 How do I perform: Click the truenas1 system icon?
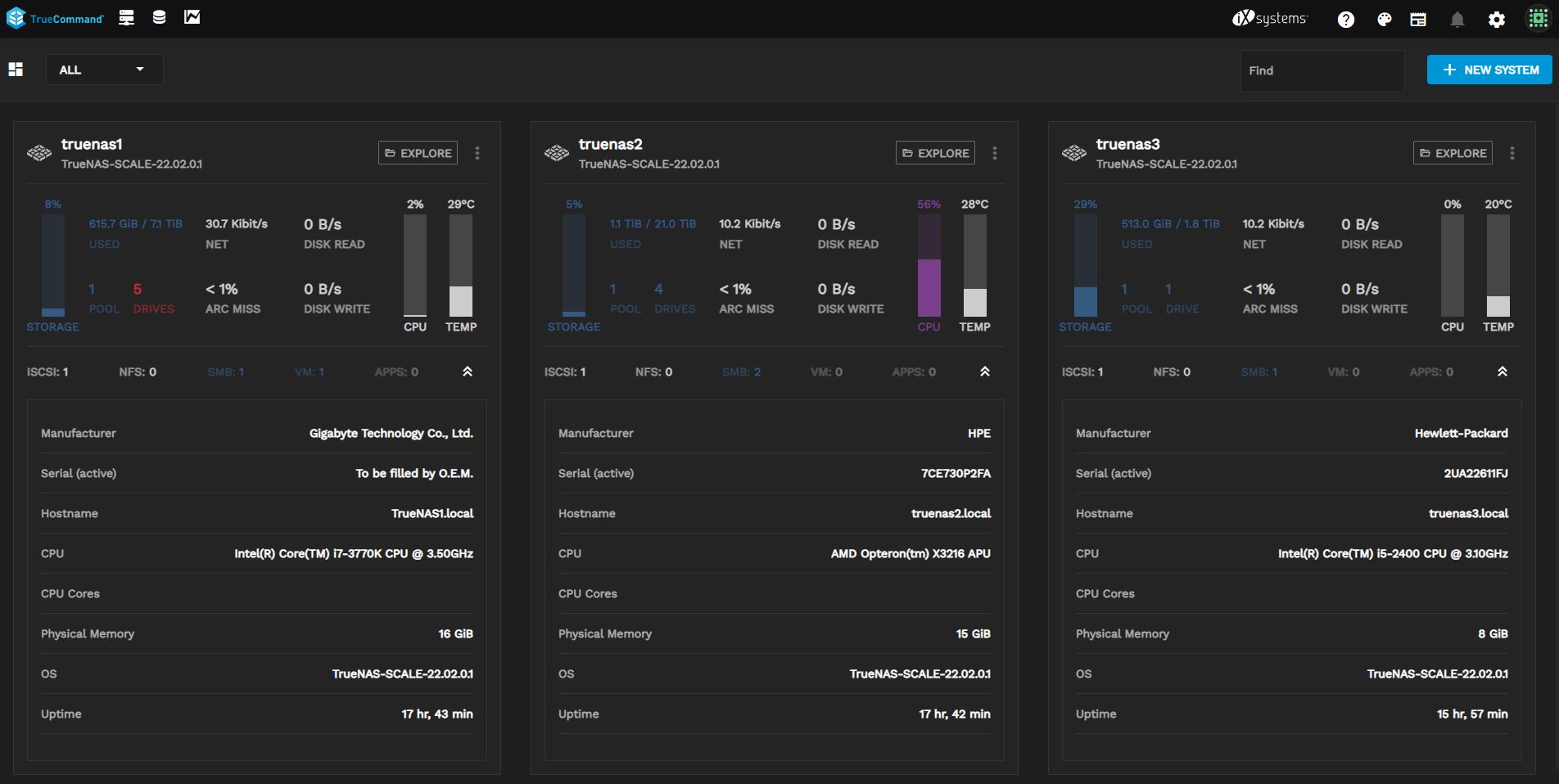[x=38, y=153]
